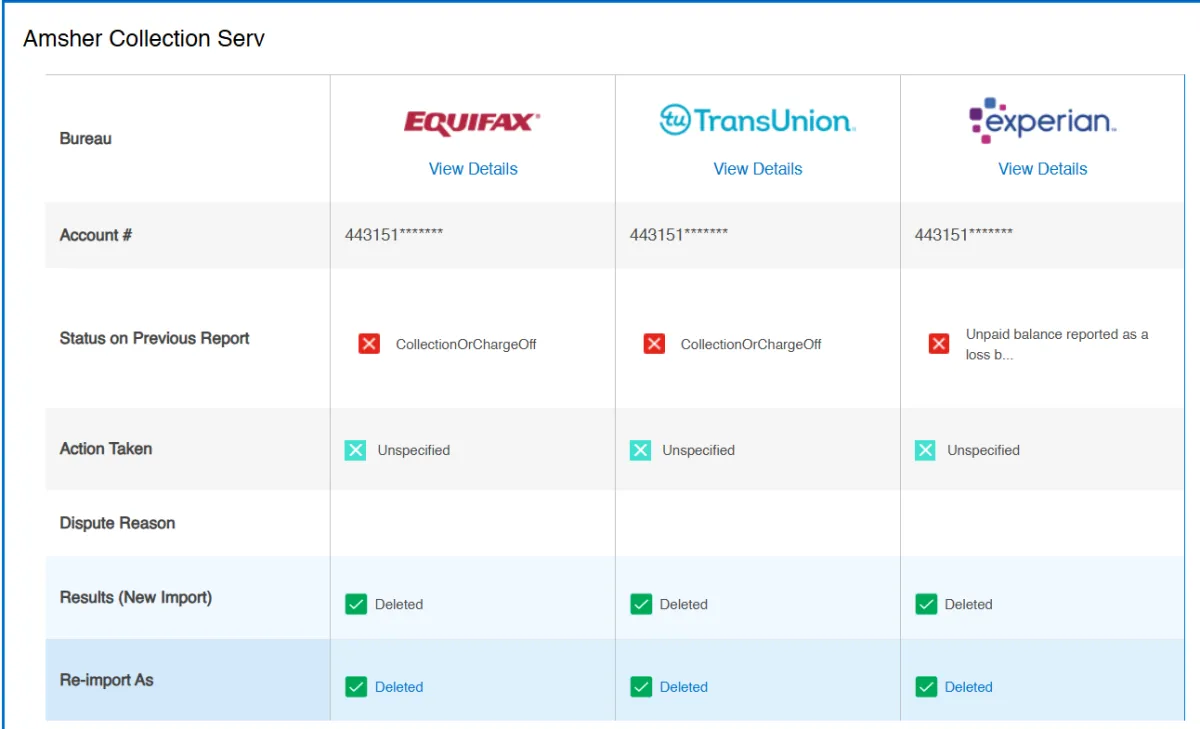This screenshot has height=729, width=1200.
Task: Click teal X icon for Experian Action Taken
Action: (925, 450)
